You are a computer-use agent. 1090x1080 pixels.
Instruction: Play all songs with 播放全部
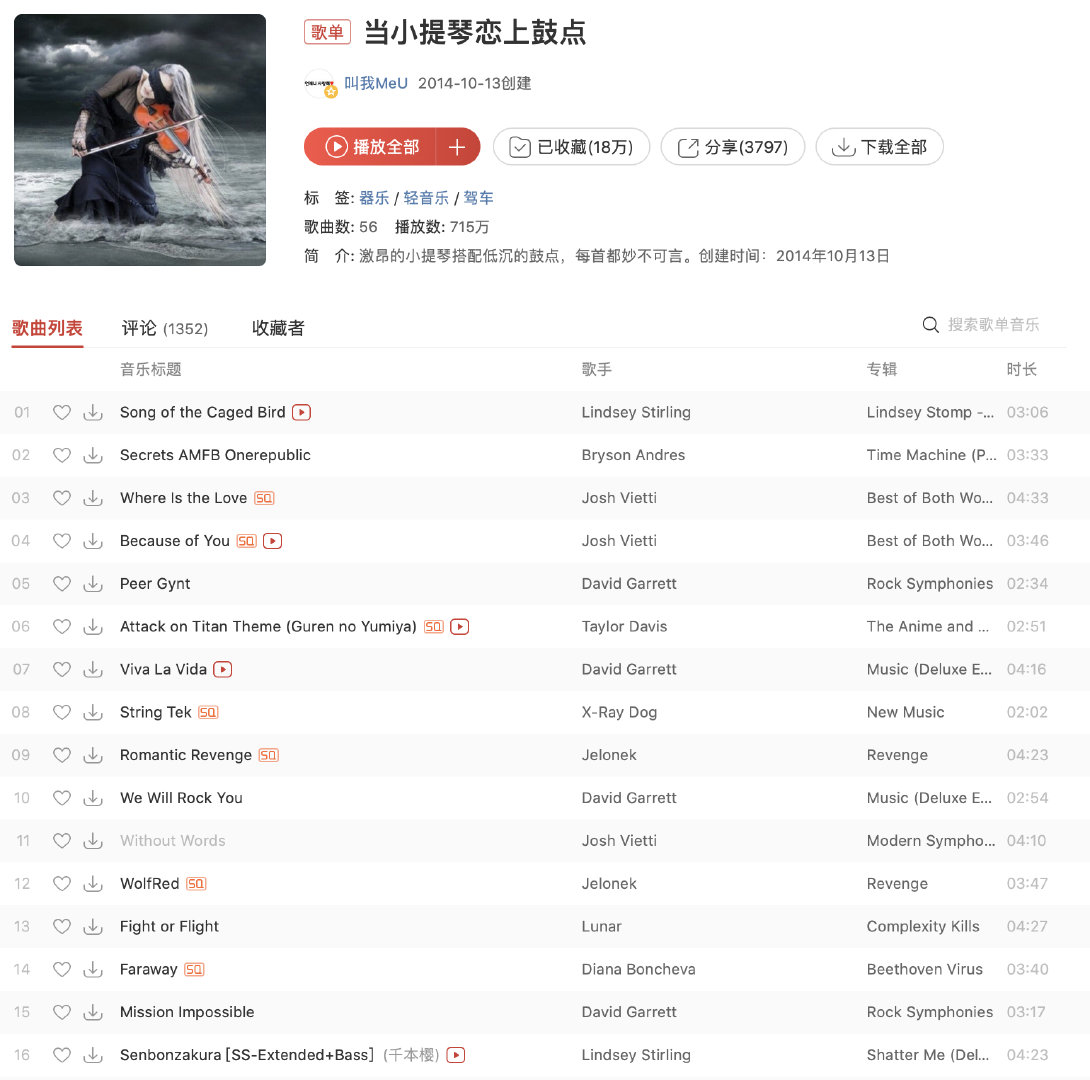pyautogui.click(x=371, y=147)
